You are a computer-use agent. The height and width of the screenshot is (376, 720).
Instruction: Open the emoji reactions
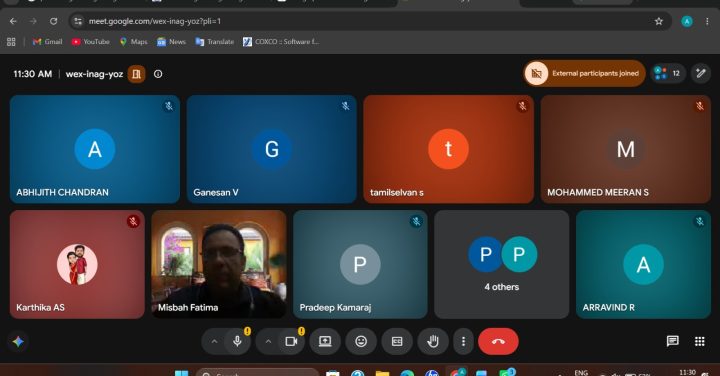361,342
